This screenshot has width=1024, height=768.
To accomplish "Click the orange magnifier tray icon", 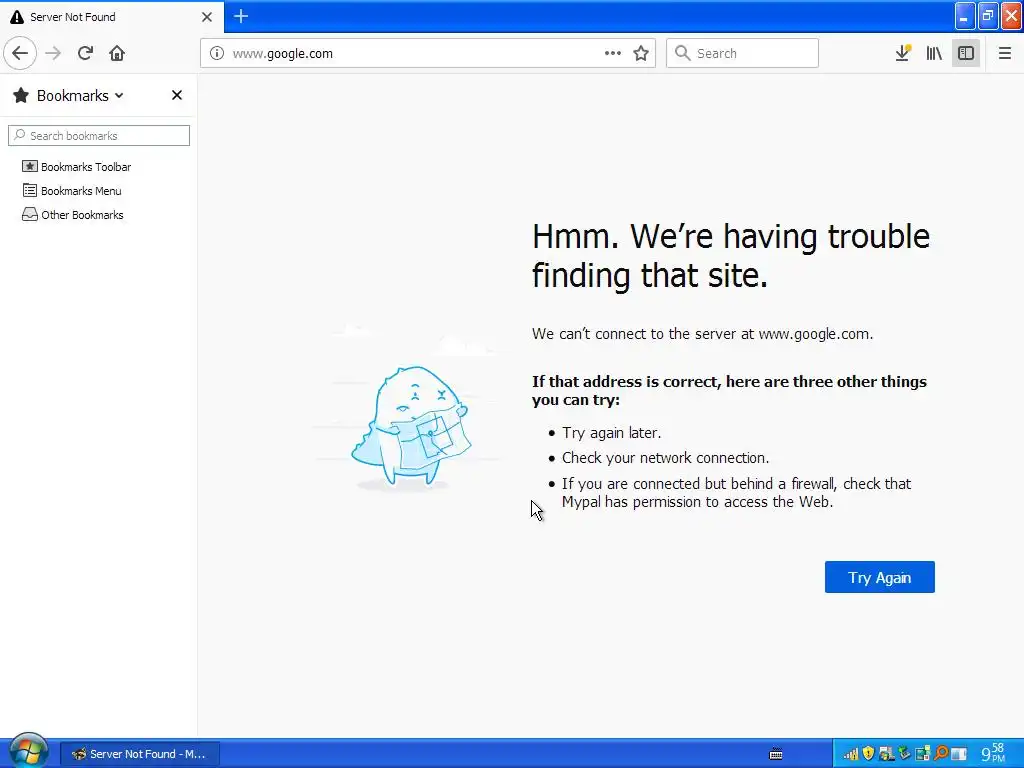I will tap(941, 754).
